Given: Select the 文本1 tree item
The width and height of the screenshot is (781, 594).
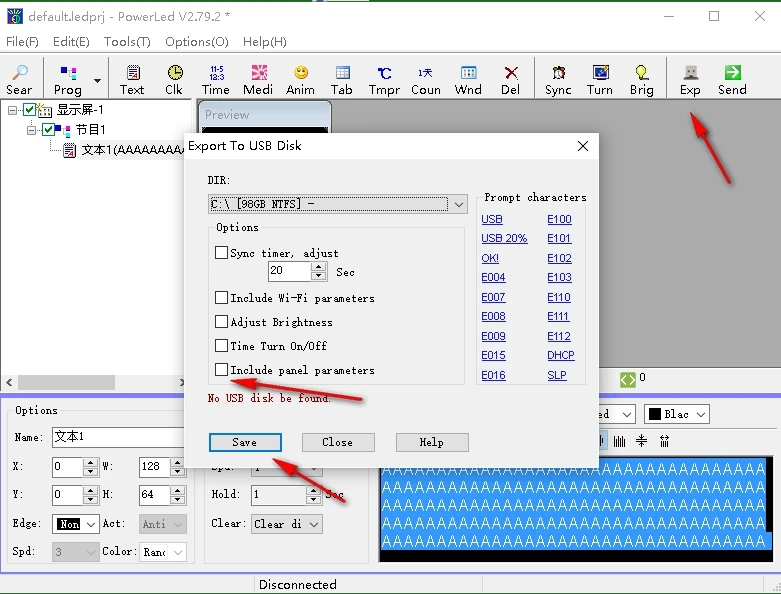Looking at the screenshot, I should pyautogui.click(x=132, y=150).
